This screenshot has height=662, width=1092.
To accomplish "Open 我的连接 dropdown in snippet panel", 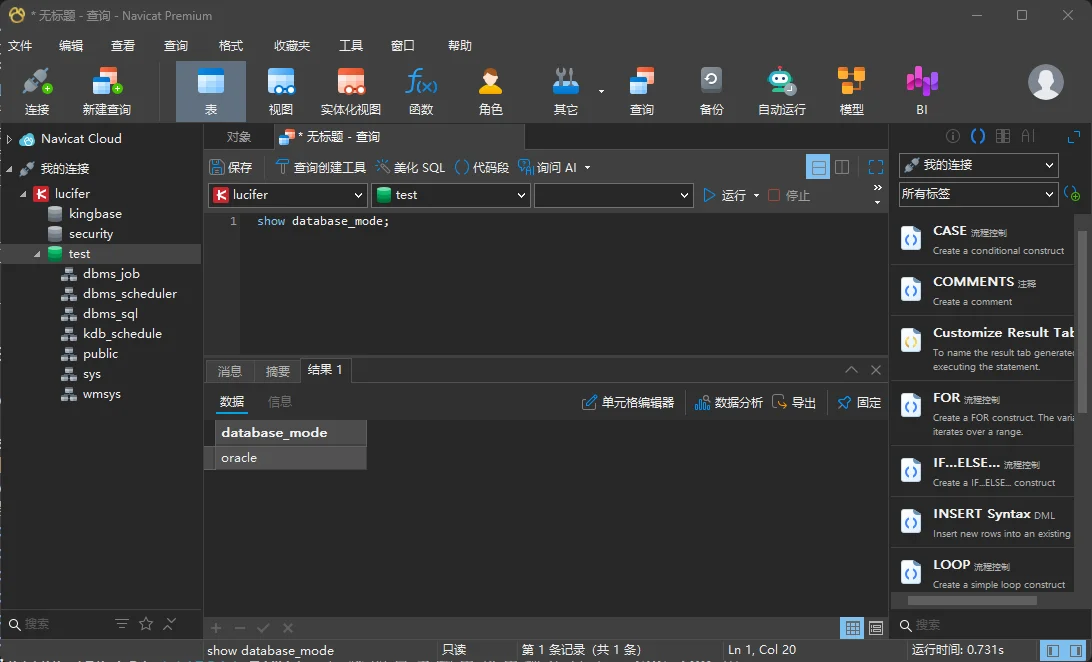I will [x=978, y=165].
